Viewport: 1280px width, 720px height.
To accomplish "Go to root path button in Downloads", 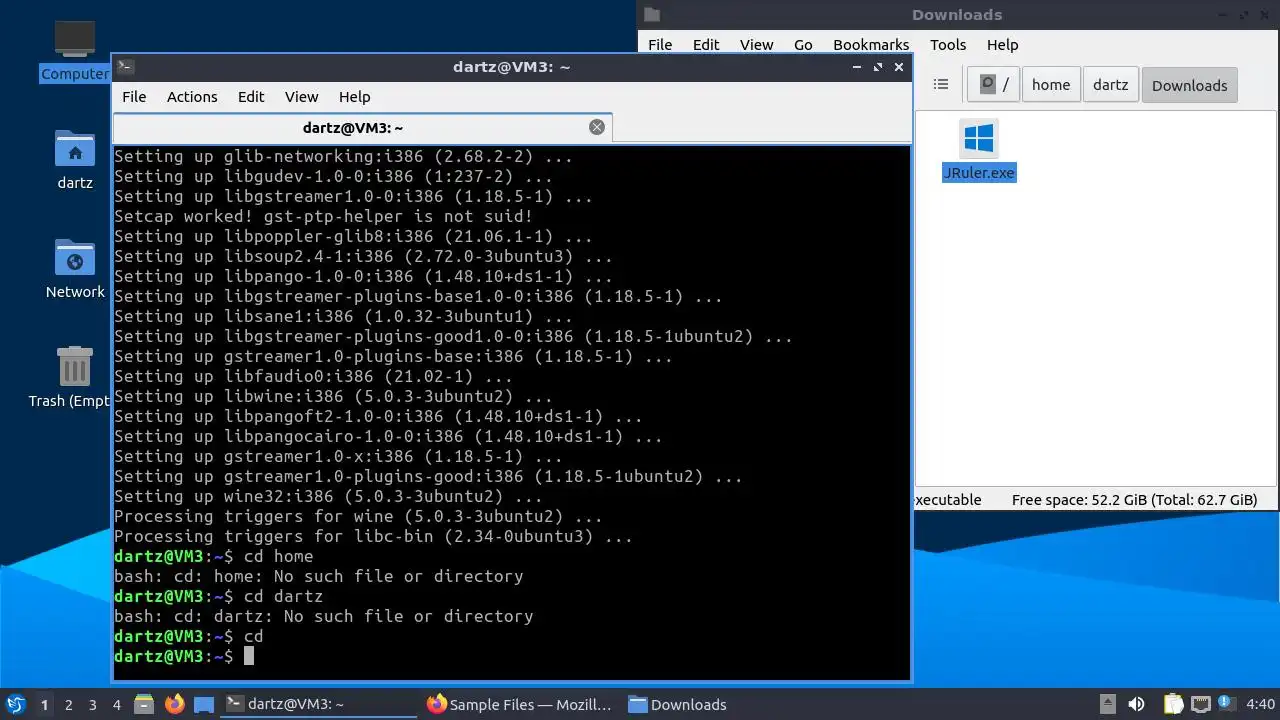I will click(994, 85).
